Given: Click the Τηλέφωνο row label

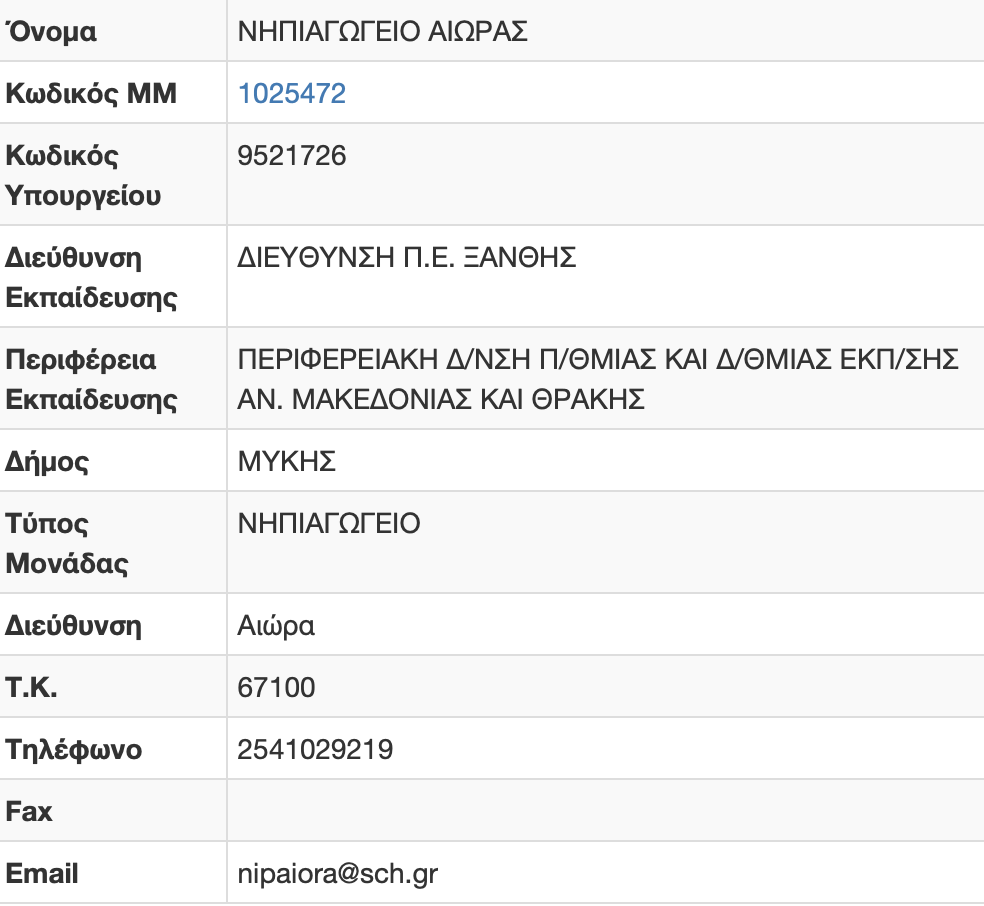Looking at the screenshot, I should click(x=74, y=750).
